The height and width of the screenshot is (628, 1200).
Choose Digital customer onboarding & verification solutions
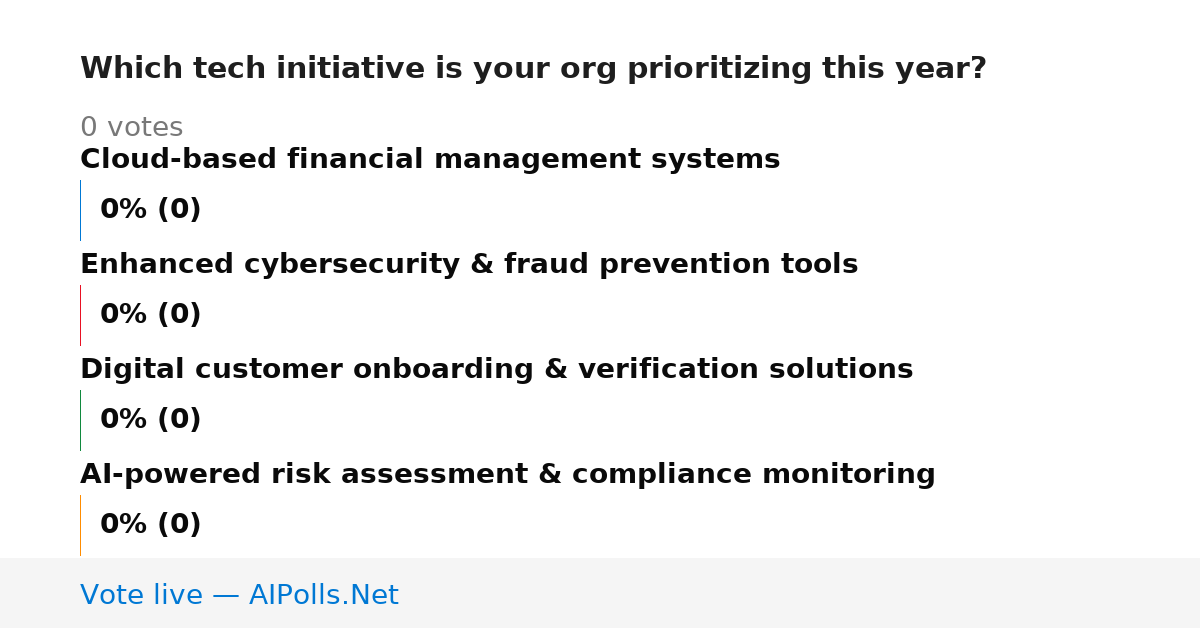[x=497, y=370]
